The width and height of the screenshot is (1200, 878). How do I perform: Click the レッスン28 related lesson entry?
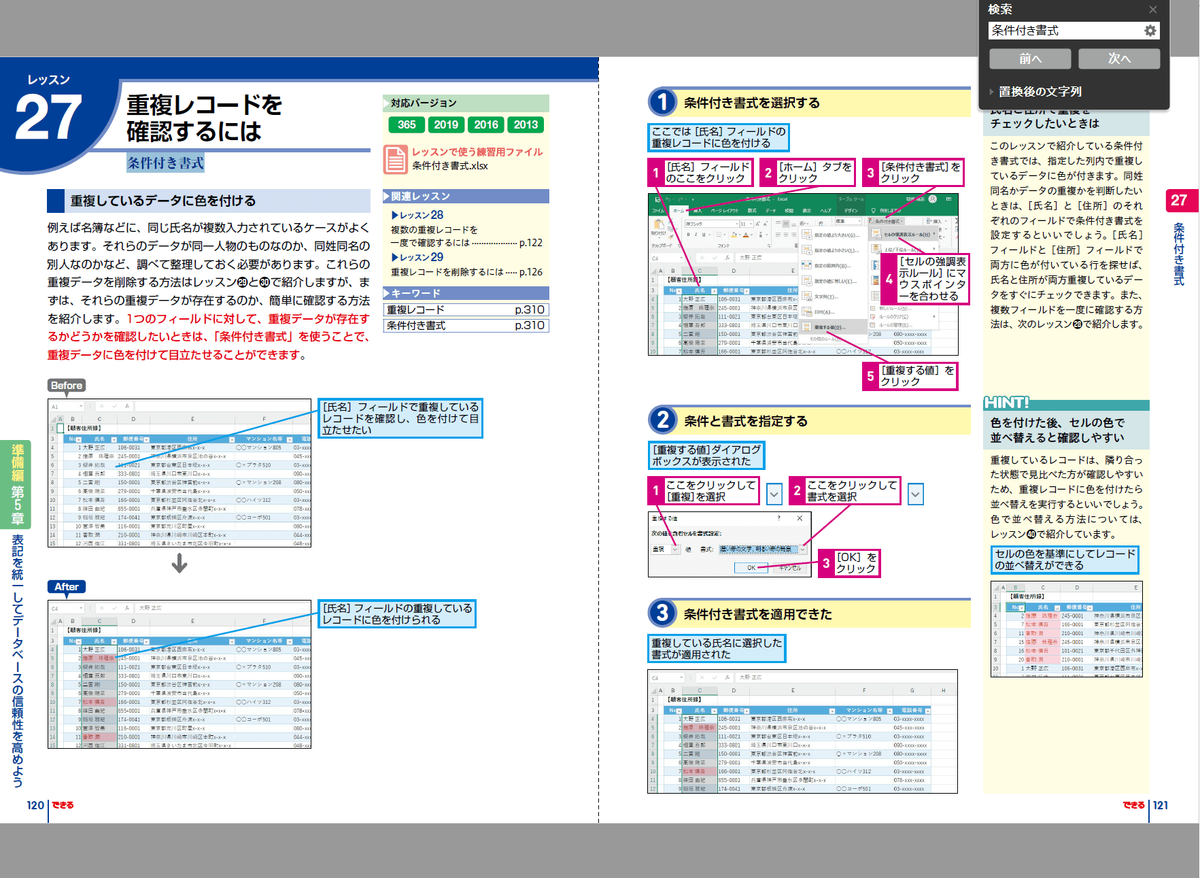417,215
